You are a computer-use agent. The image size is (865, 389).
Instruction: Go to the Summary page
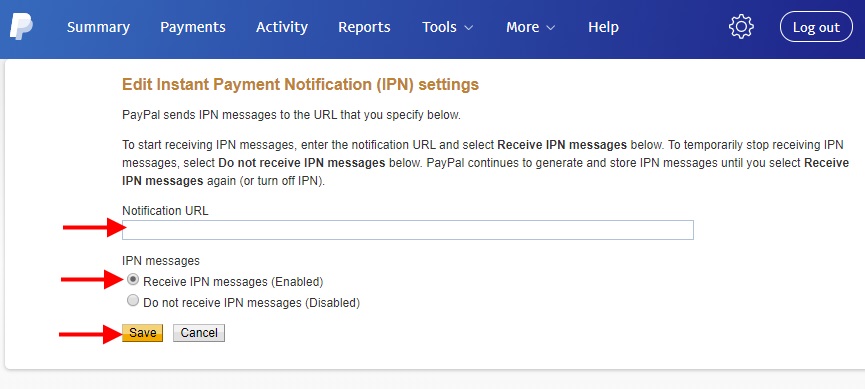tap(98, 27)
